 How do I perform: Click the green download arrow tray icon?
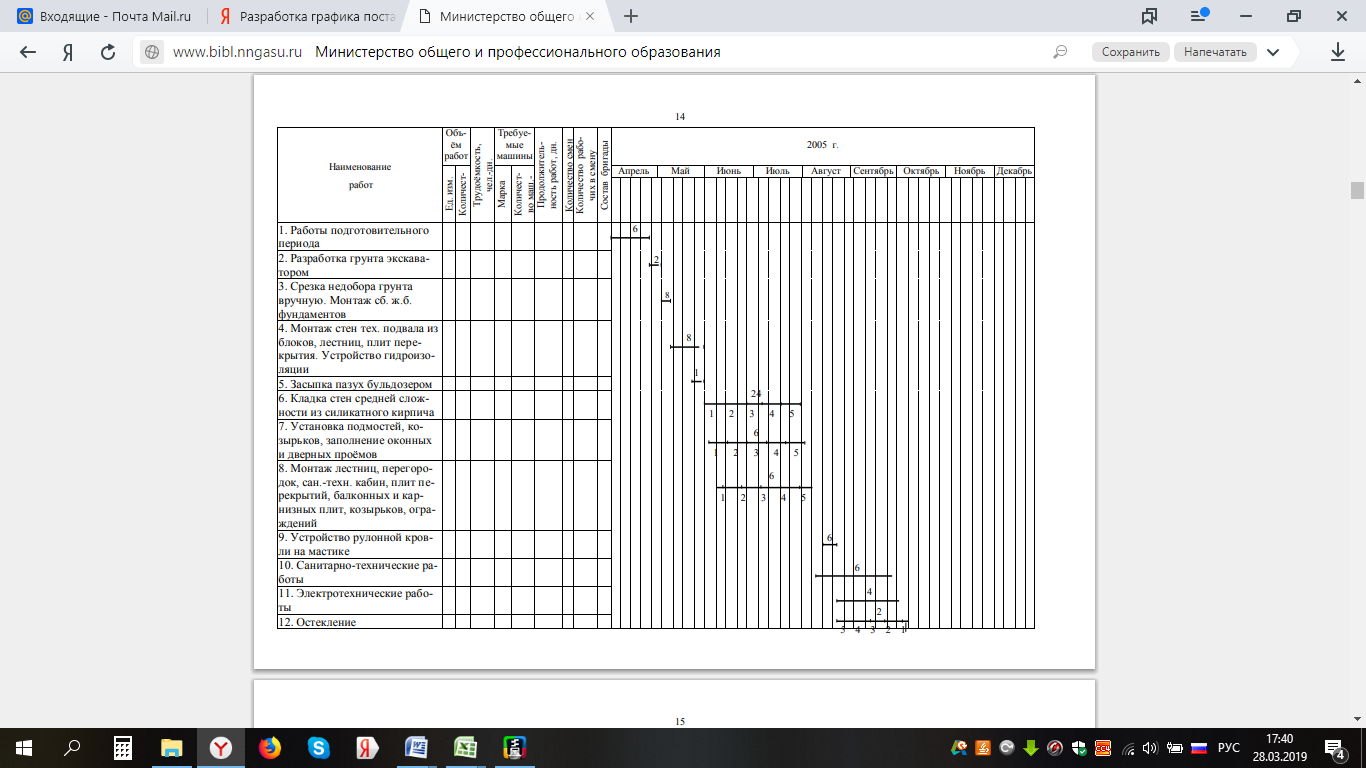[x=1031, y=747]
